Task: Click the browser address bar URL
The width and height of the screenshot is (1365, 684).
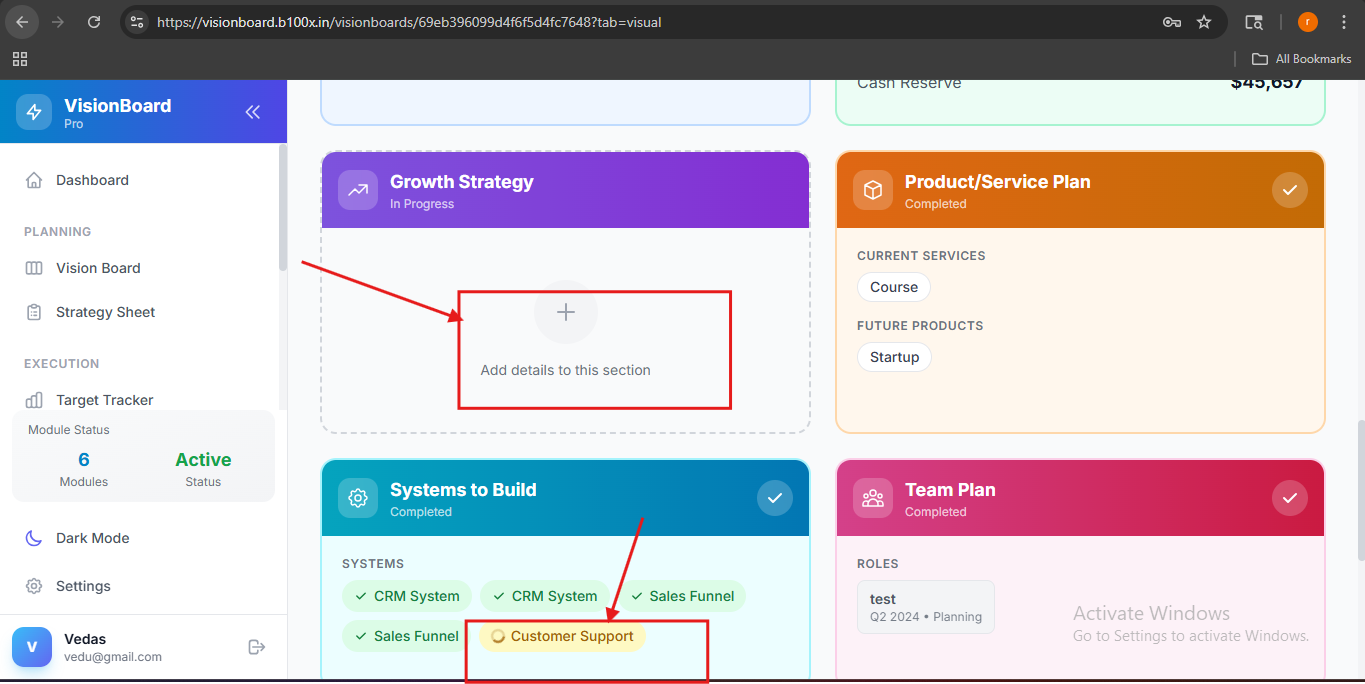Action: 409,22
